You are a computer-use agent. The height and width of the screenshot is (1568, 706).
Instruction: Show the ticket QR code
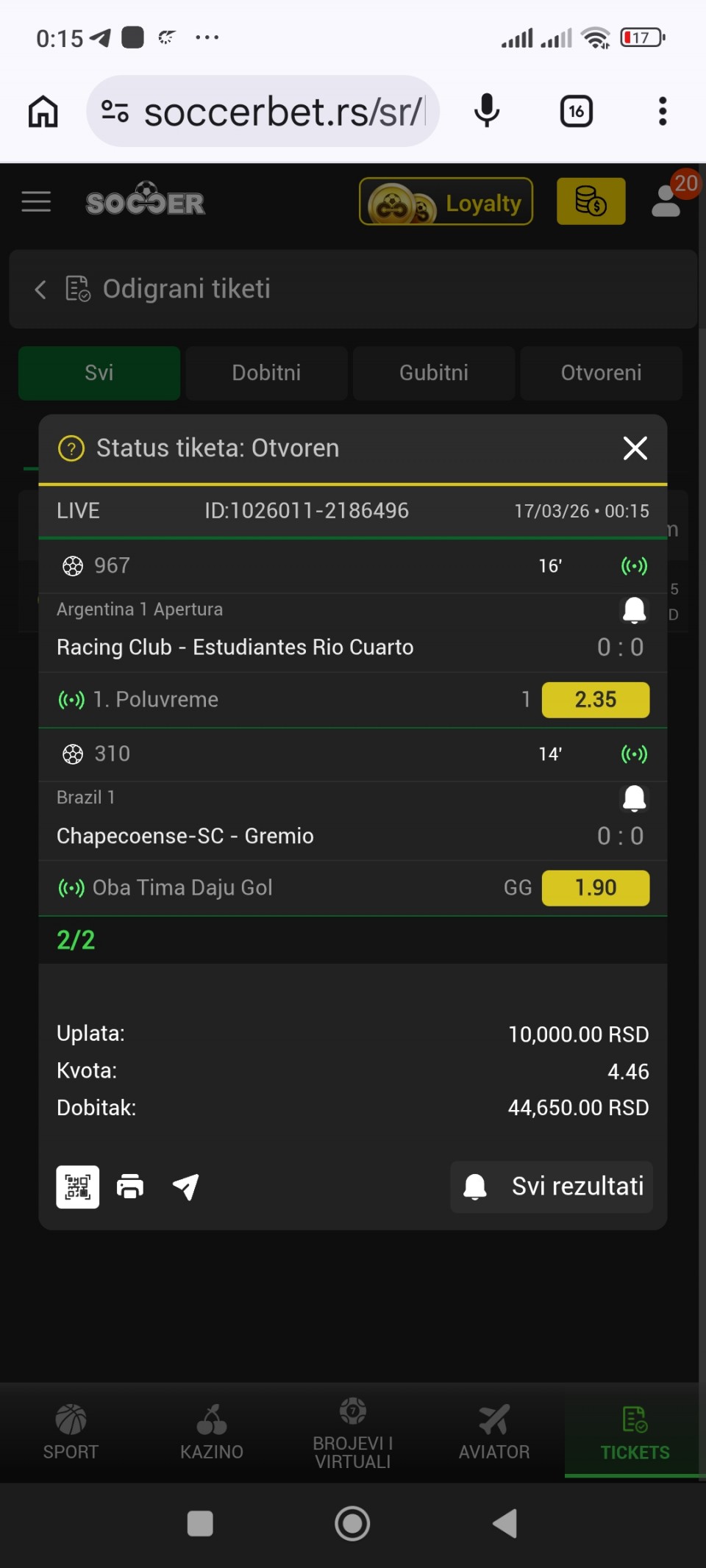coord(78,1186)
